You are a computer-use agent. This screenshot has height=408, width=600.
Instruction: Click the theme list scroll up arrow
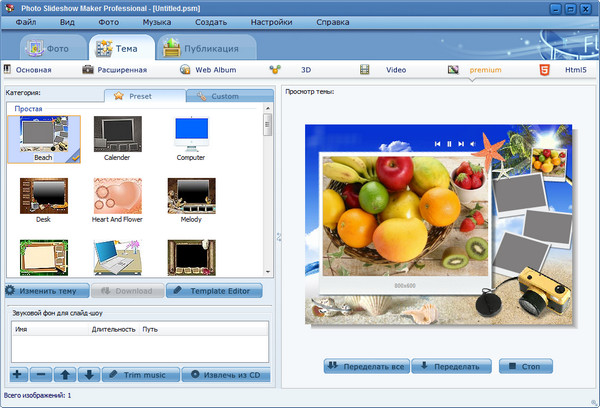(268, 108)
